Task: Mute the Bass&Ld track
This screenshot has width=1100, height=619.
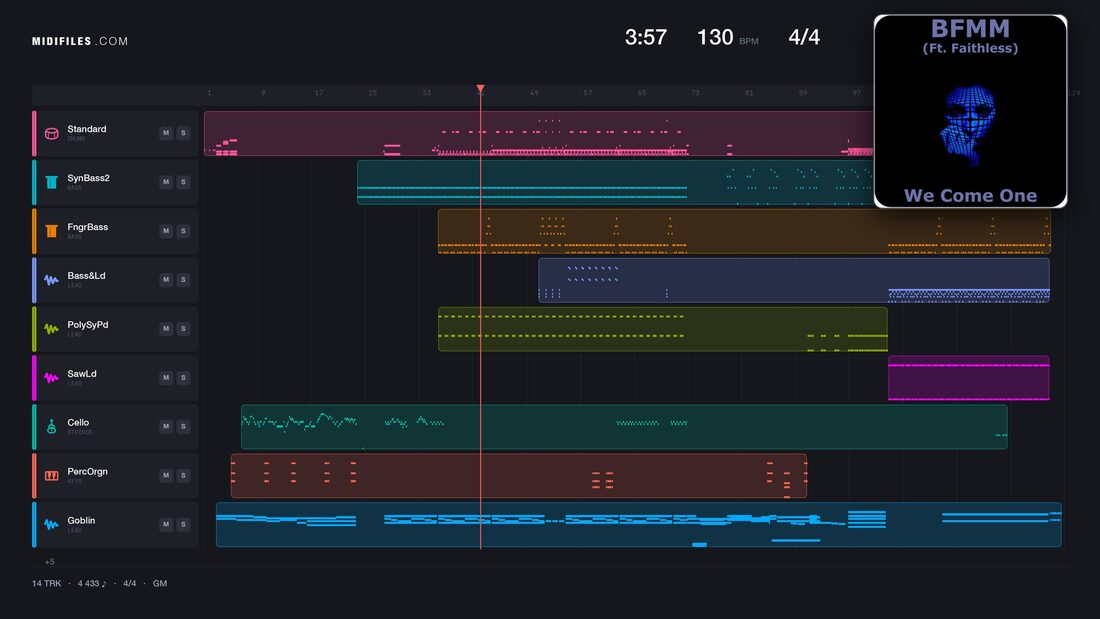Action: pyautogui.click(x=166, y=279)
